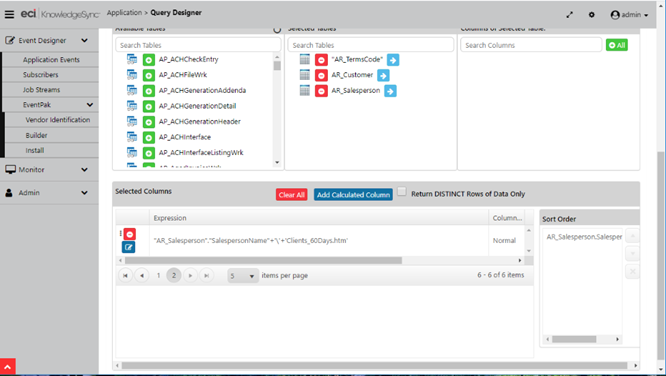Viewport: 666px width, 376px height.
Task: Click the Search Columns input field
Action: point(531,45)
